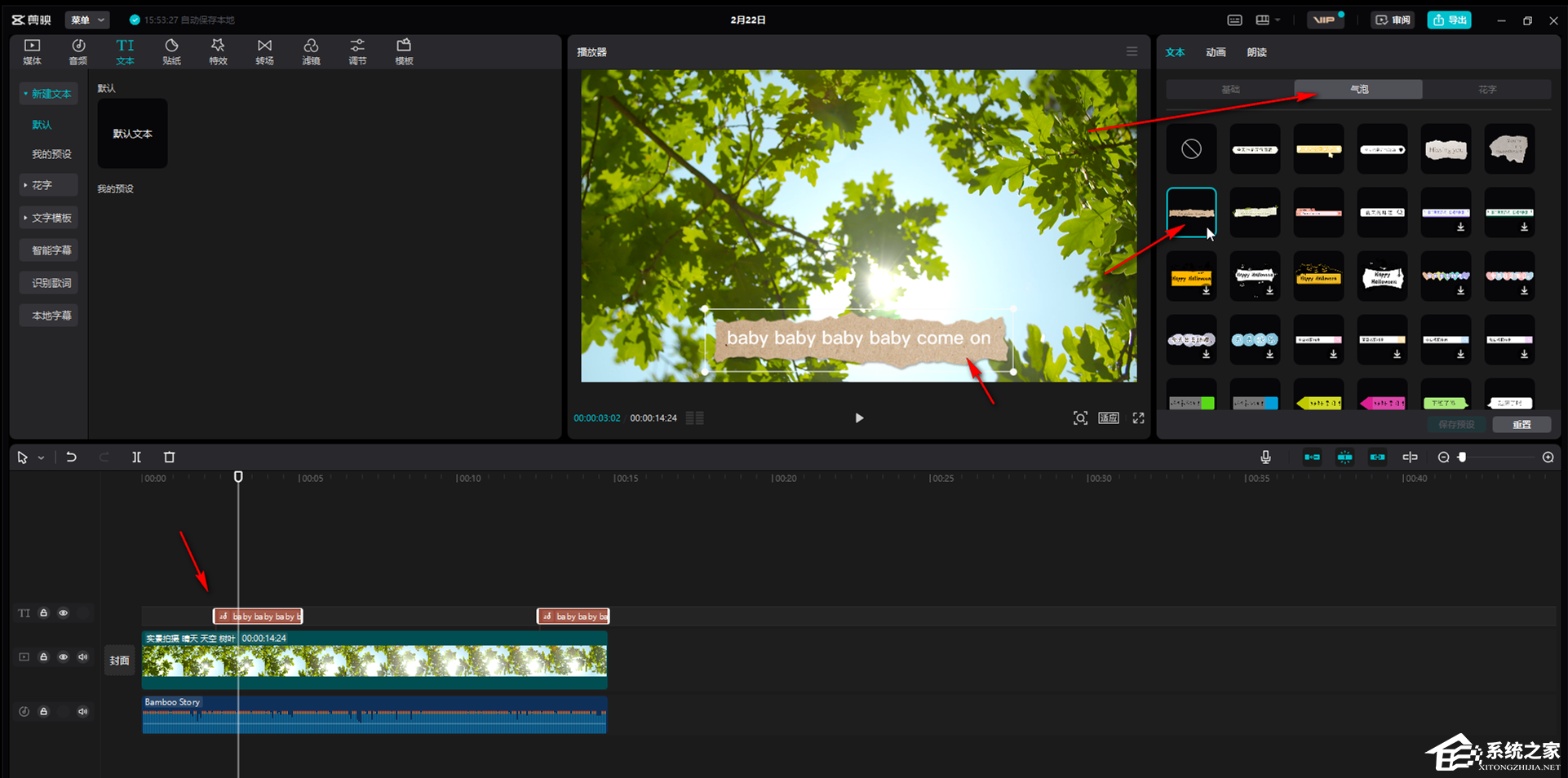Open the Transitions (转场) panel

tap(264, 51)
